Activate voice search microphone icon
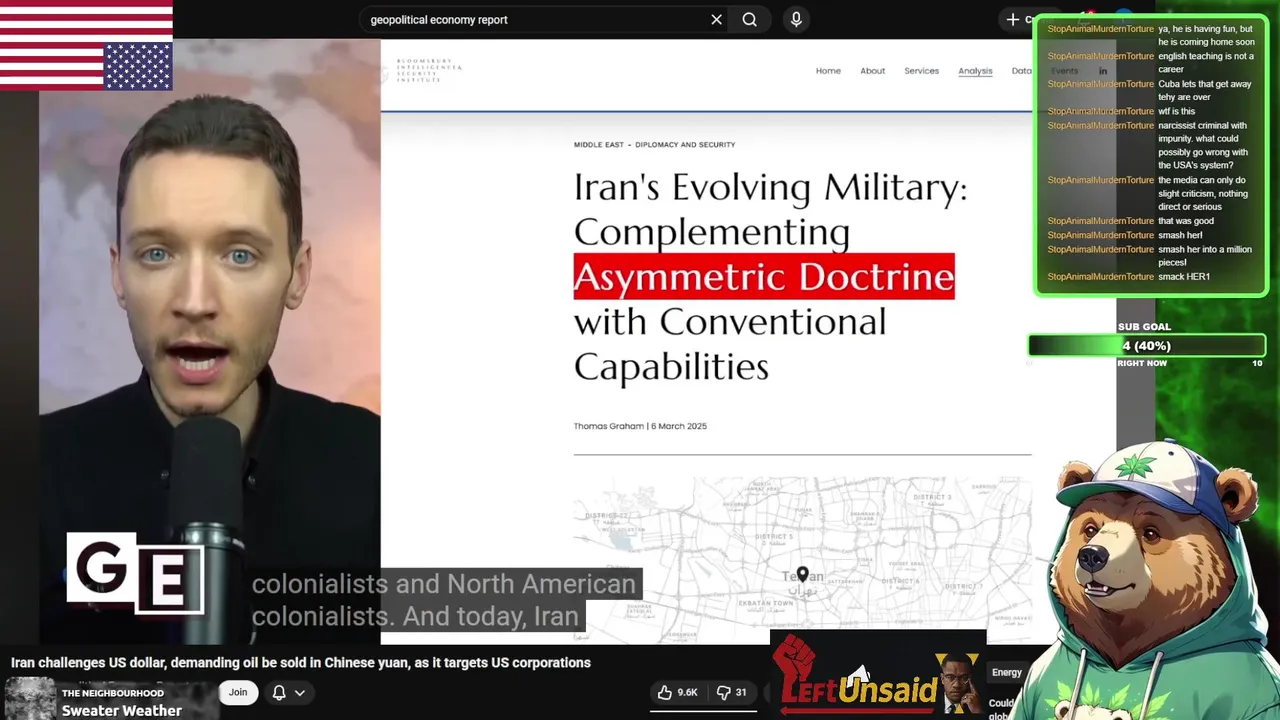 tap(796, 19)
